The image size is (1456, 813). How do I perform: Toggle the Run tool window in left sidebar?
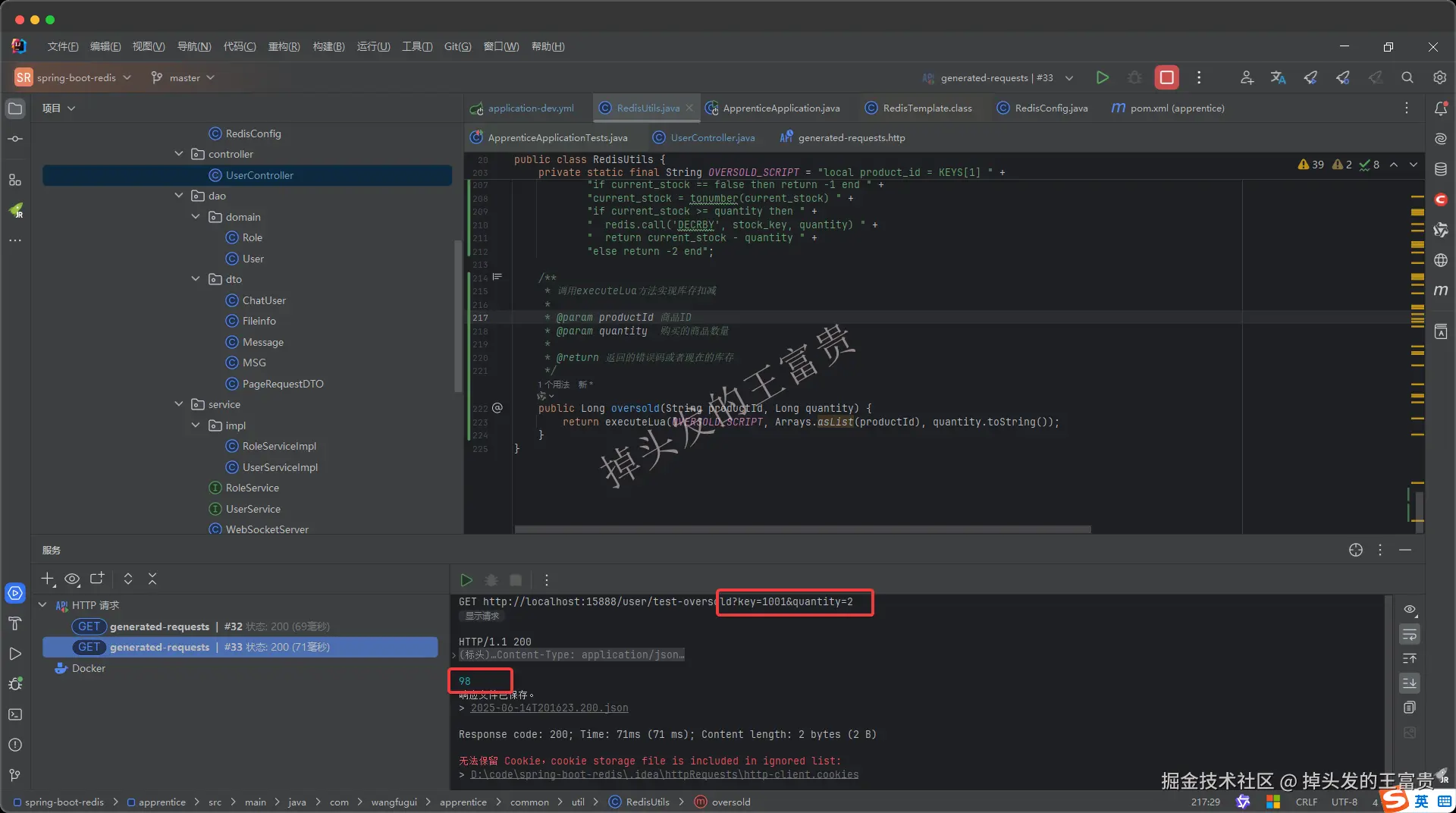(15, 654)
